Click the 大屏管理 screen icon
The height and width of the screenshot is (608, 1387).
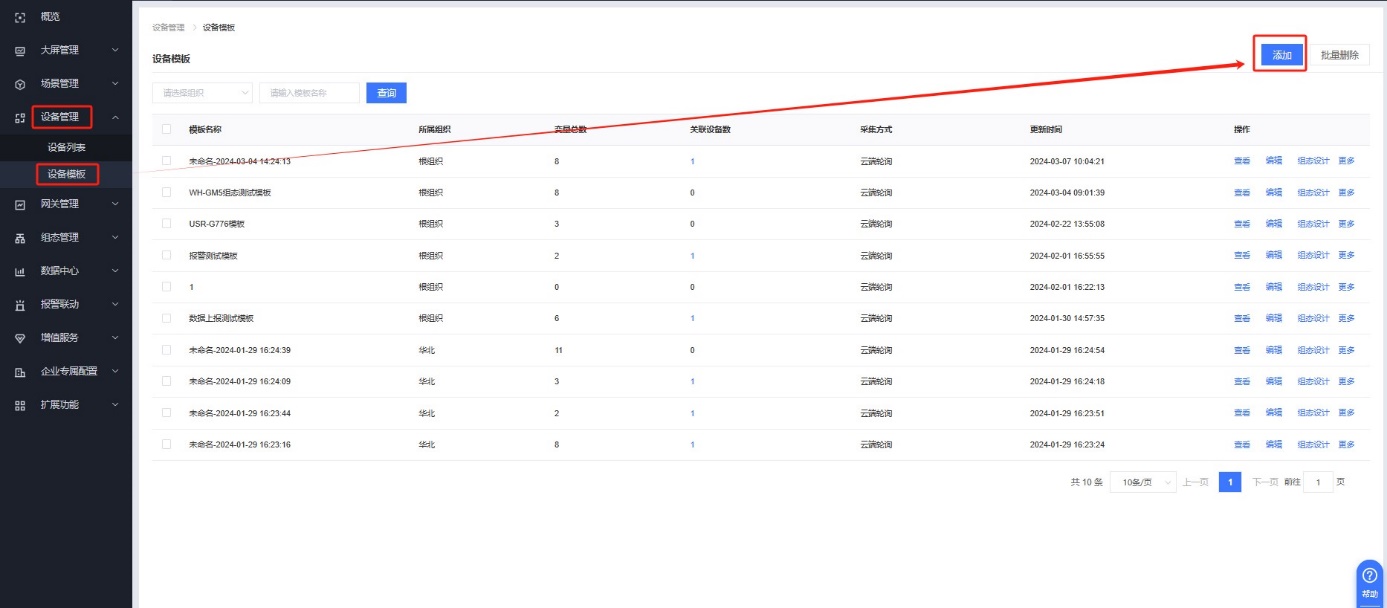coord(20,50)
